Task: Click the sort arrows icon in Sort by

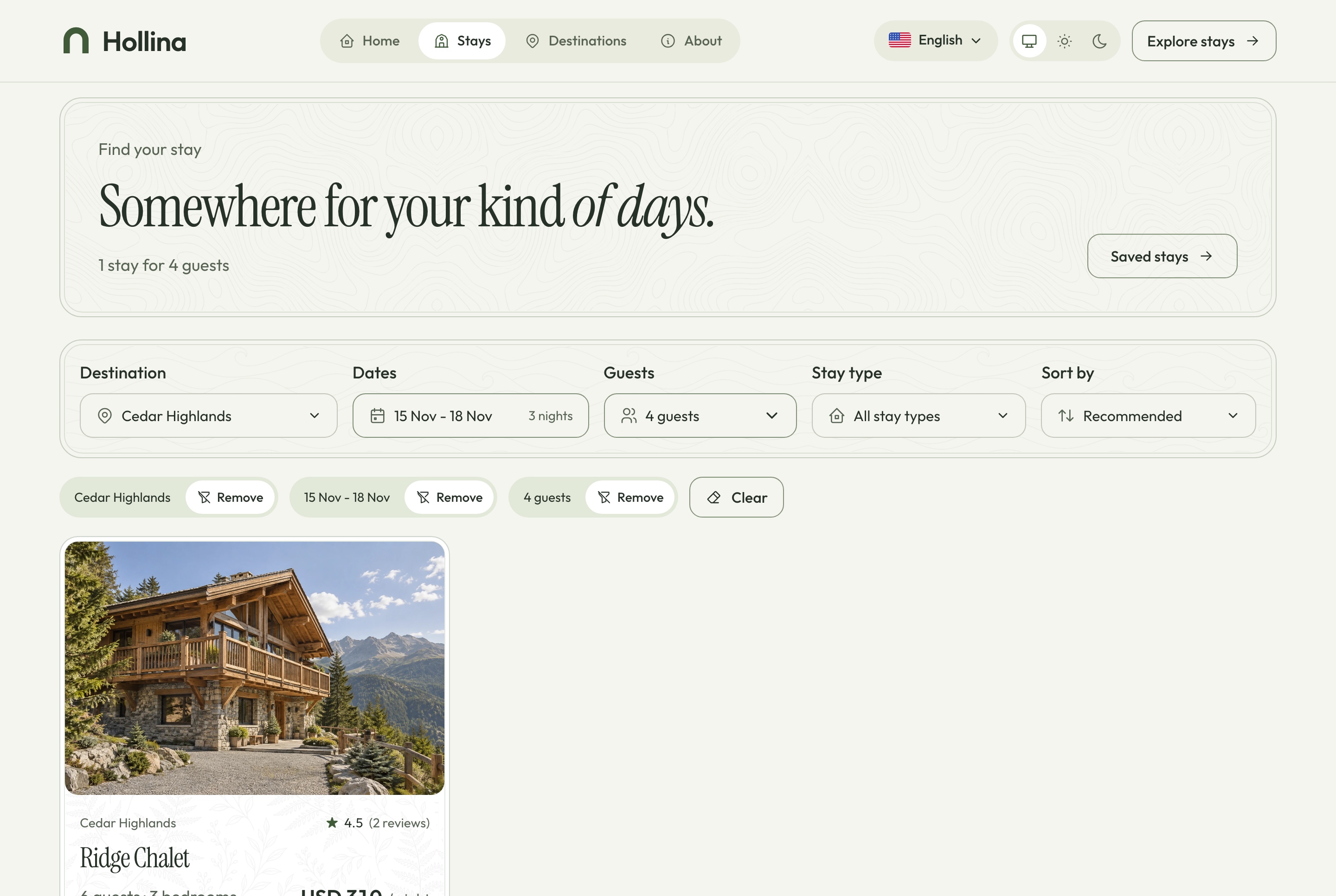Action: pos(1066,416)
